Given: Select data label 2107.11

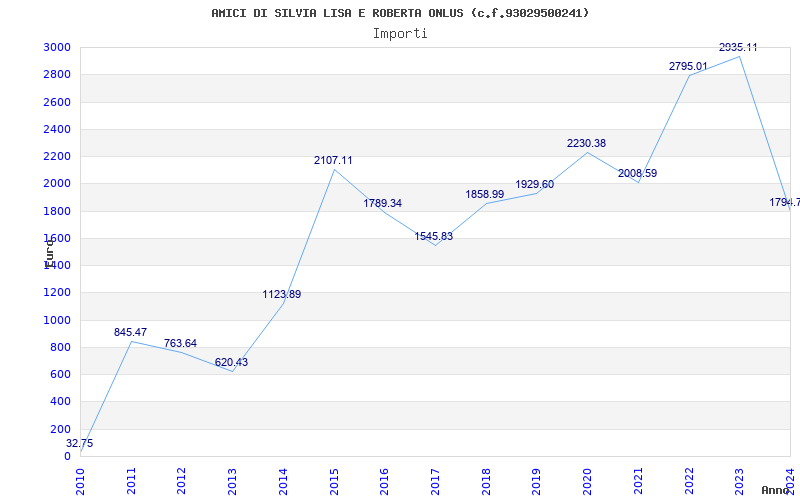Looking at the screenshot, I should (333, 160).
